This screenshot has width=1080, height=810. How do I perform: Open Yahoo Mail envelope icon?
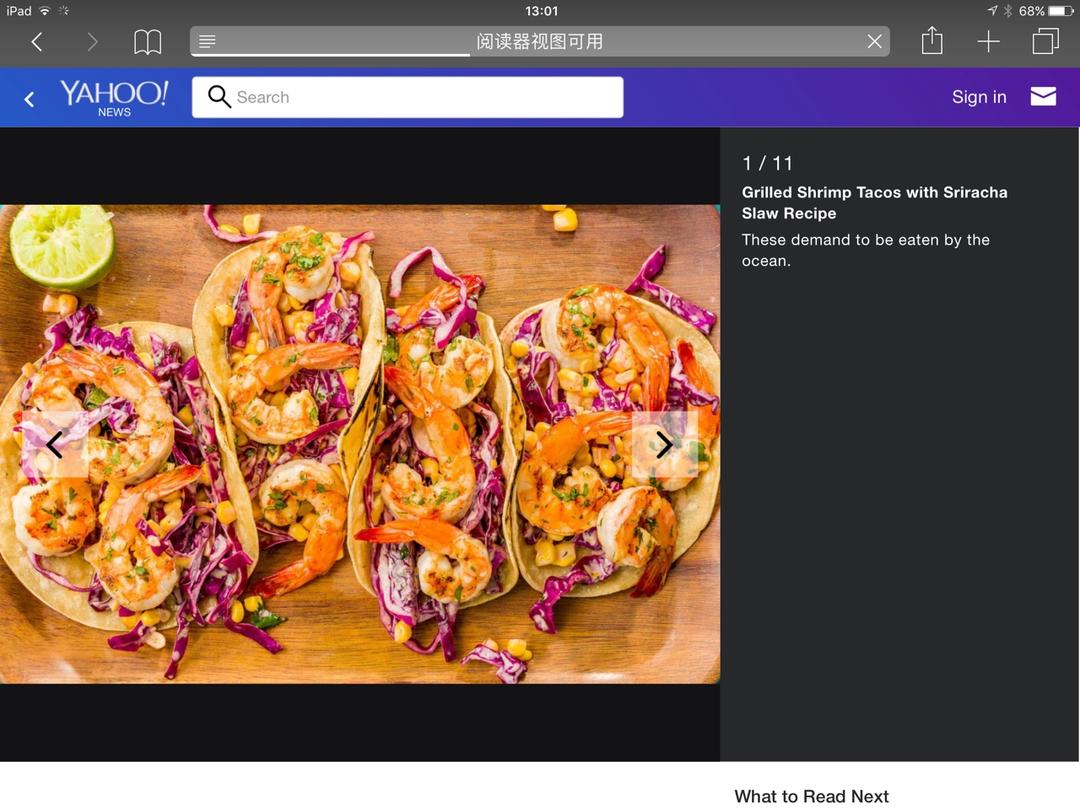[x=1043, y=96]
